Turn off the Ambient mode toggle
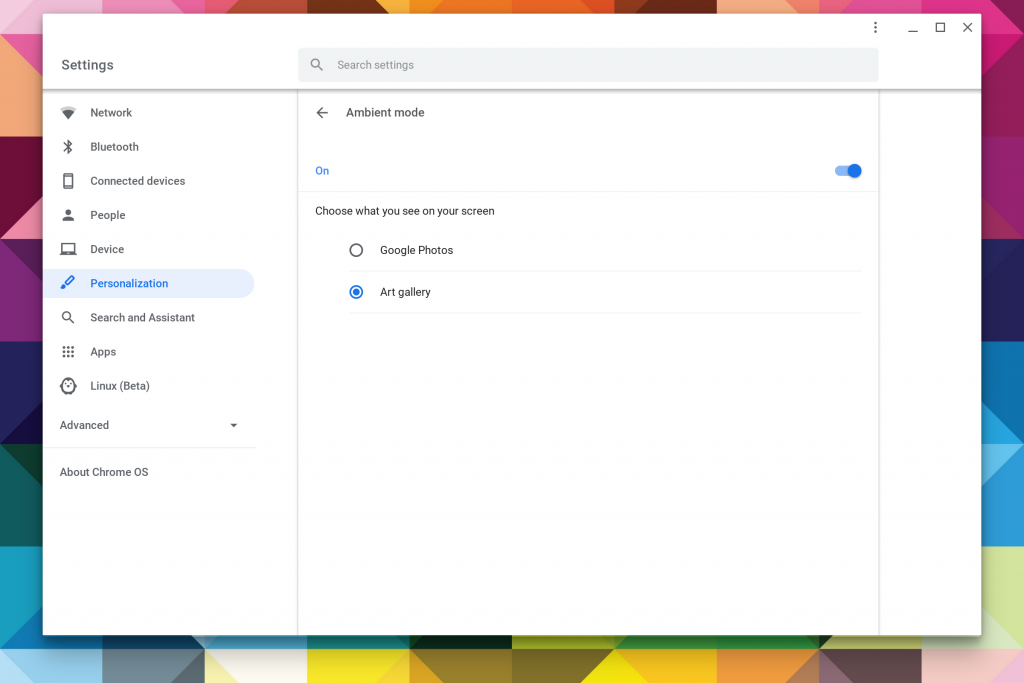 click(x=847, y=170)
